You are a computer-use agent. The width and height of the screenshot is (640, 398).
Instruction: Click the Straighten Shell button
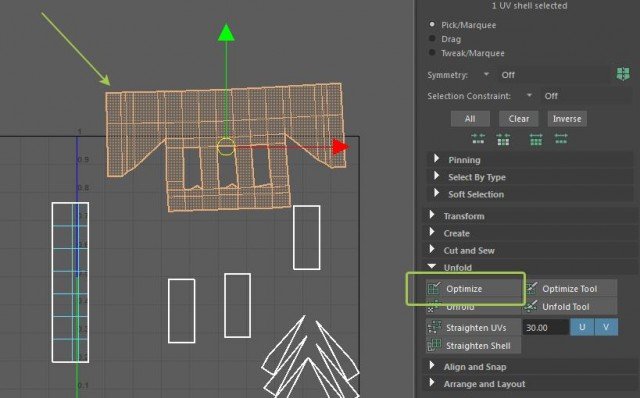click(473, 345)
